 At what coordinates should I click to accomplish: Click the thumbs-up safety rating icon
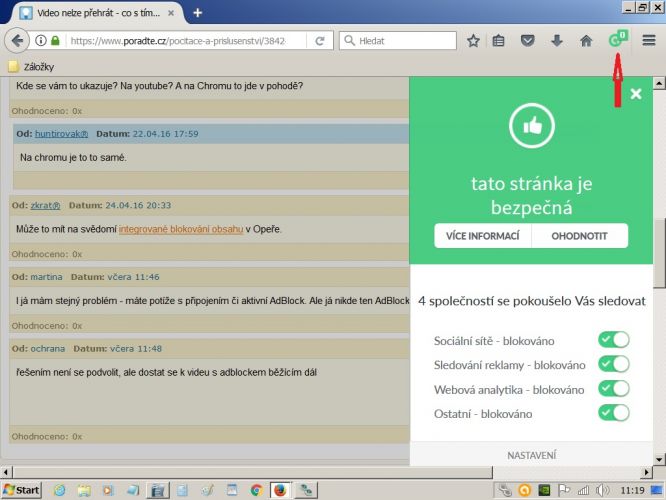pyautogui.click(x=532, y=126)
